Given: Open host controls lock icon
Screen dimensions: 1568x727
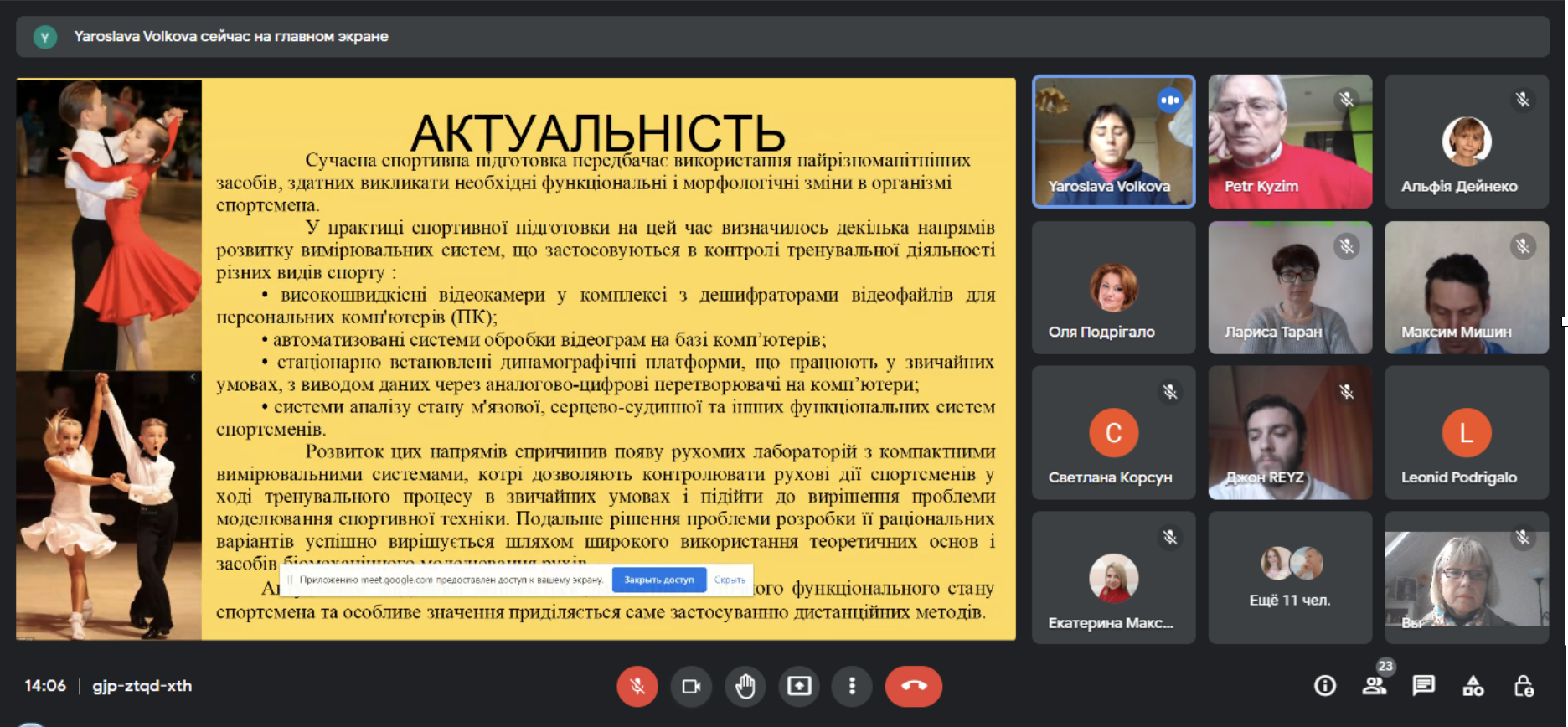Looking at the screenshot, I should [x=1524, y=686].
